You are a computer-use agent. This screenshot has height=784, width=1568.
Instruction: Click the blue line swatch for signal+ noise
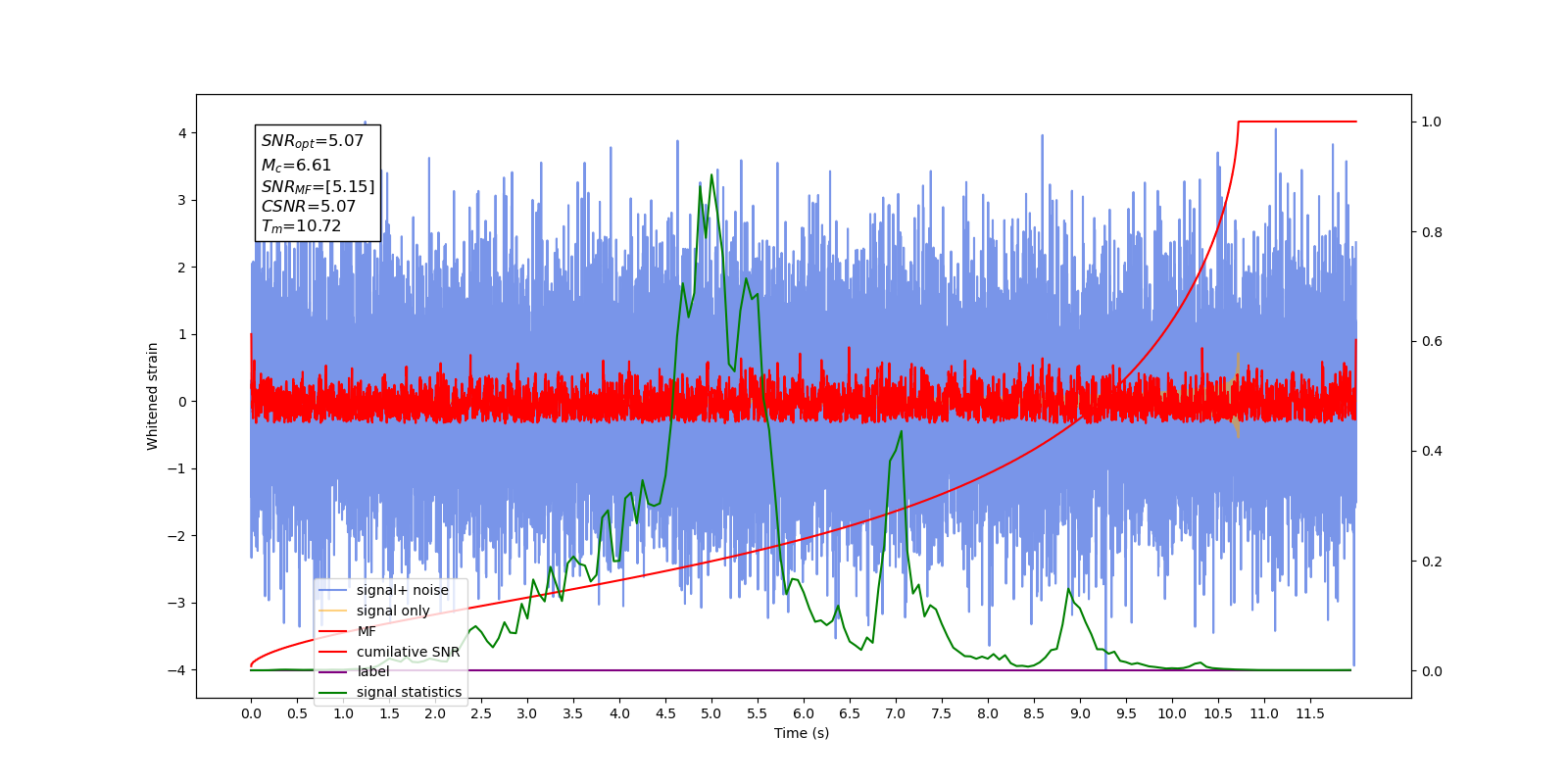click(333, 590)
